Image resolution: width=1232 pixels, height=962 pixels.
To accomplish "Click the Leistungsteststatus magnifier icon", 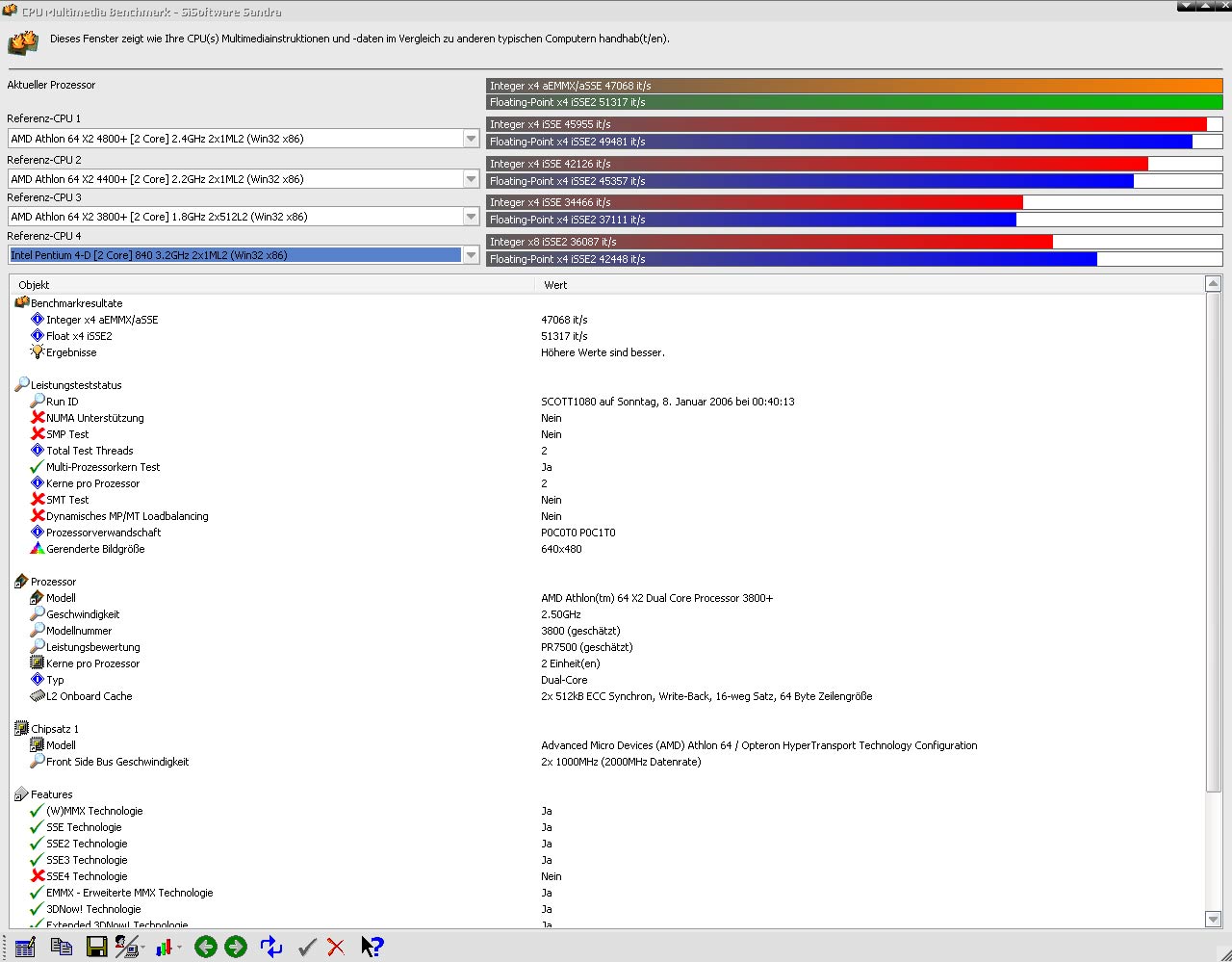I will [x=22, y=384].
